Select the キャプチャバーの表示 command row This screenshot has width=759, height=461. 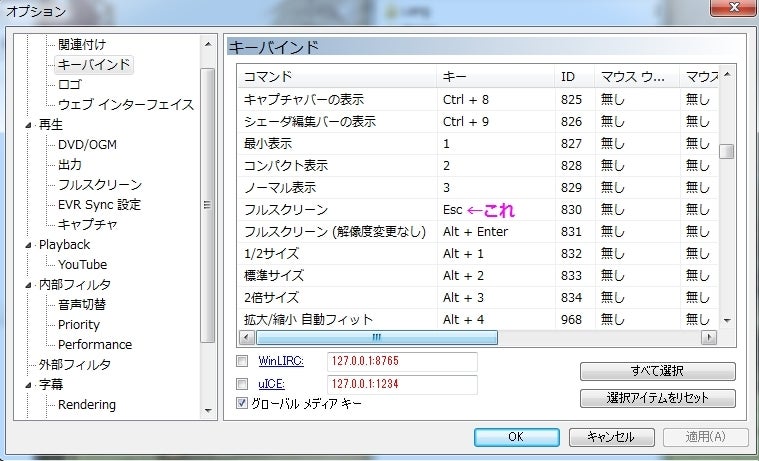coord(478,99)
